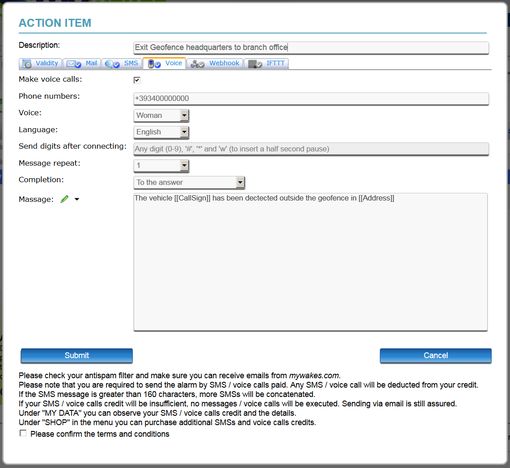Click the Phone numbers input field
The image size is (510, 468).
pyautogui.click(x=311, y=99)
